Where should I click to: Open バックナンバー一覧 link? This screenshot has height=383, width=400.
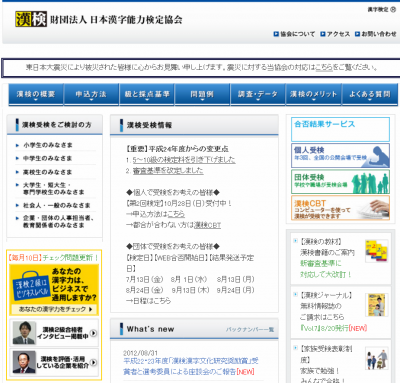pyautogui.click(x=250, y=330)
